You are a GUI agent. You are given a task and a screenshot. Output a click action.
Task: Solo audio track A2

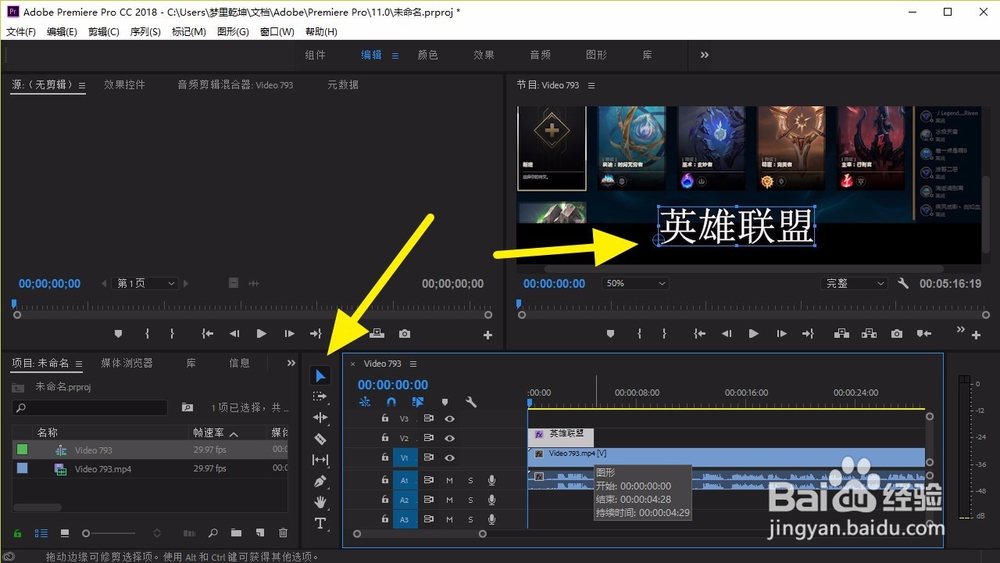point(471,500)
